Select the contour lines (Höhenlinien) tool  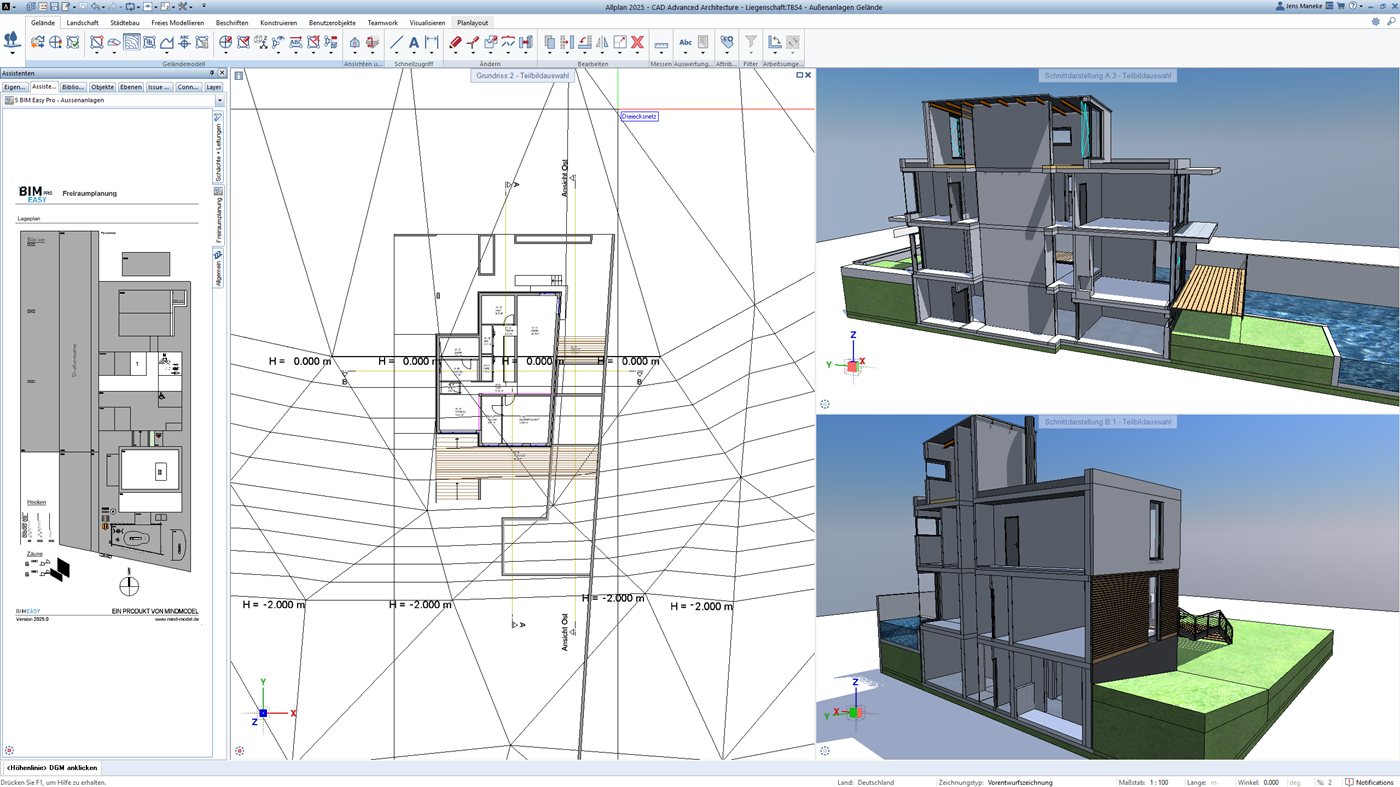[x=132, y=42]
